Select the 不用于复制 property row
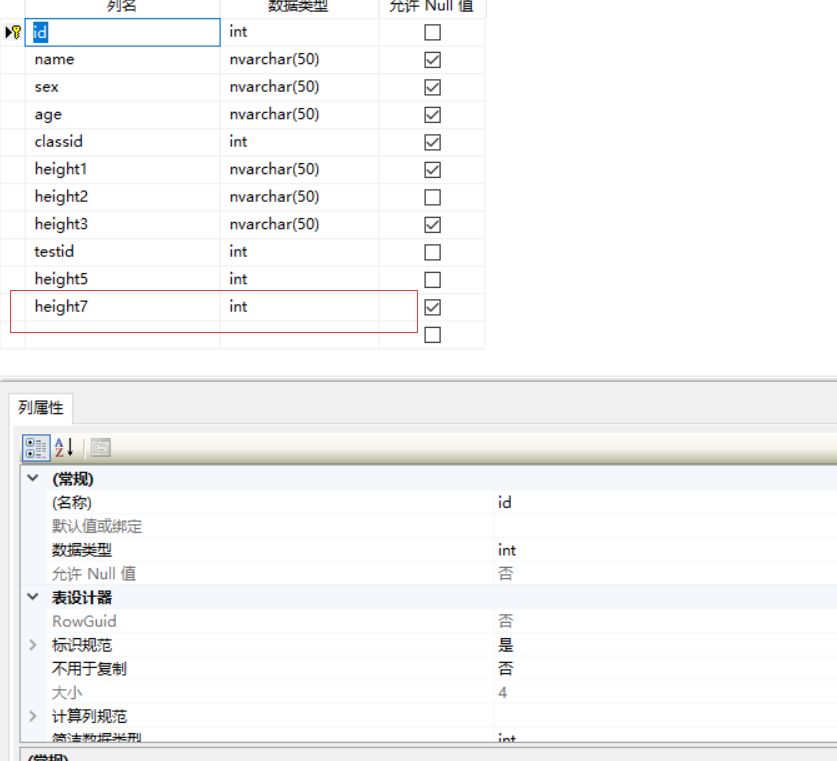837x761 pixels. coord(441,669)
